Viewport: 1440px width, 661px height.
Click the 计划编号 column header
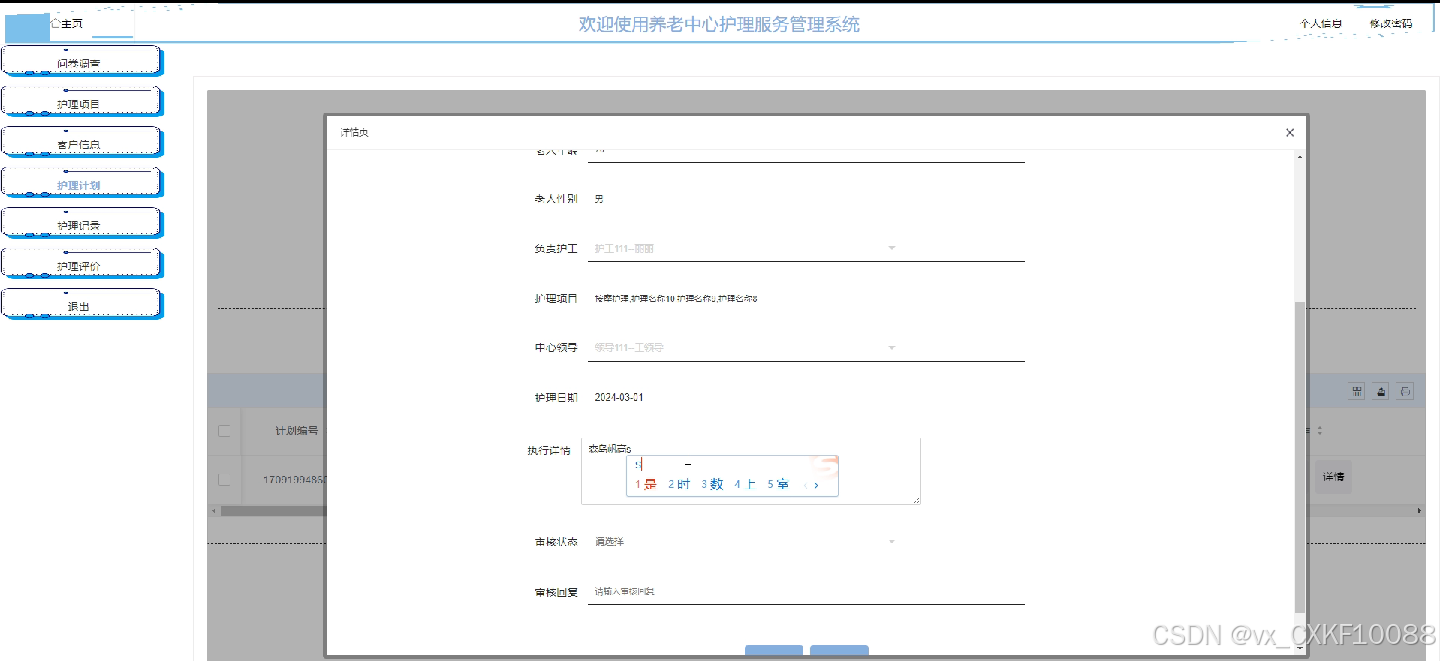pyautogui.click(x=297, y=431)
